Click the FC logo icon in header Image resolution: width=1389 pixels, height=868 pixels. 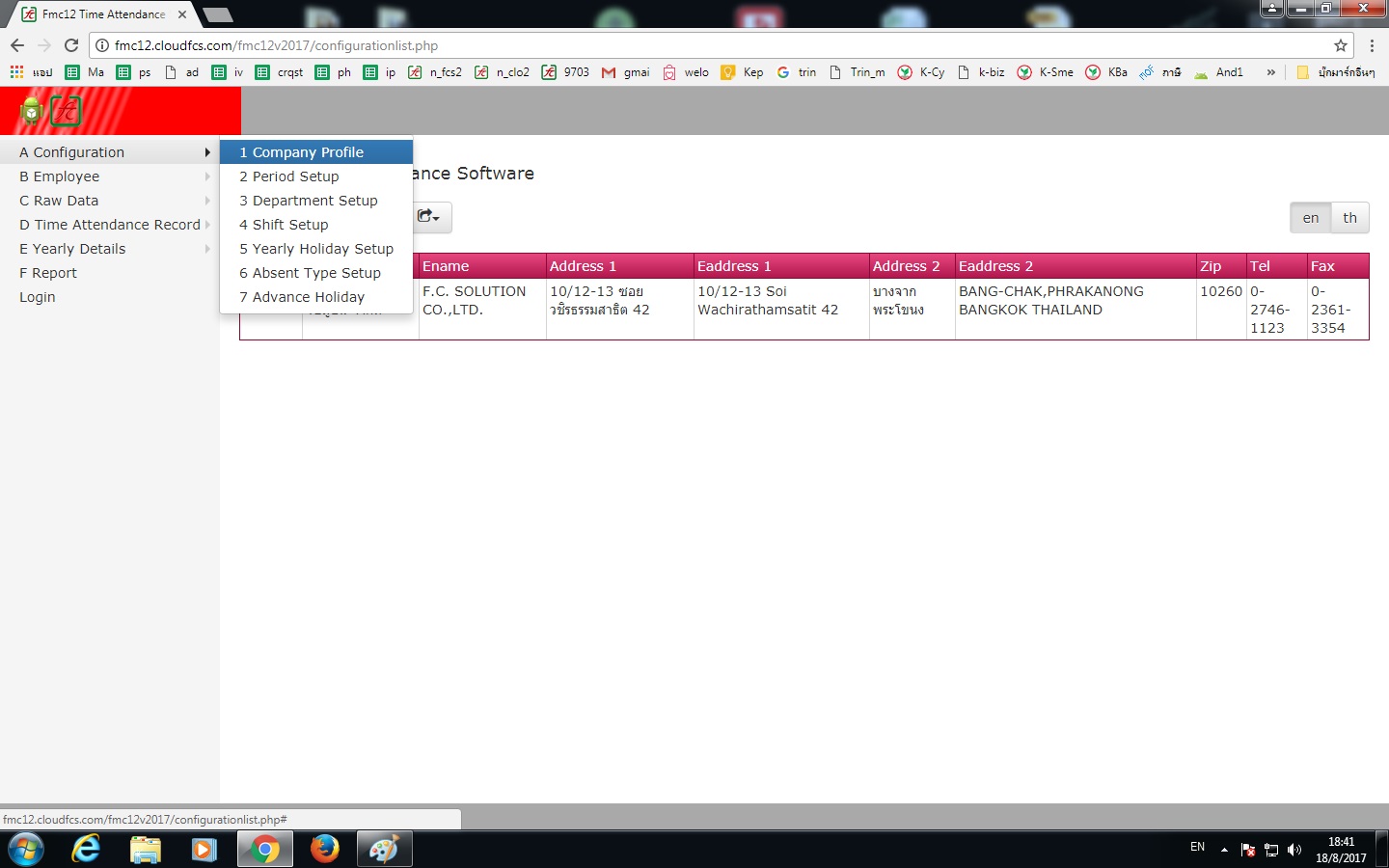[x=66, y=112]
